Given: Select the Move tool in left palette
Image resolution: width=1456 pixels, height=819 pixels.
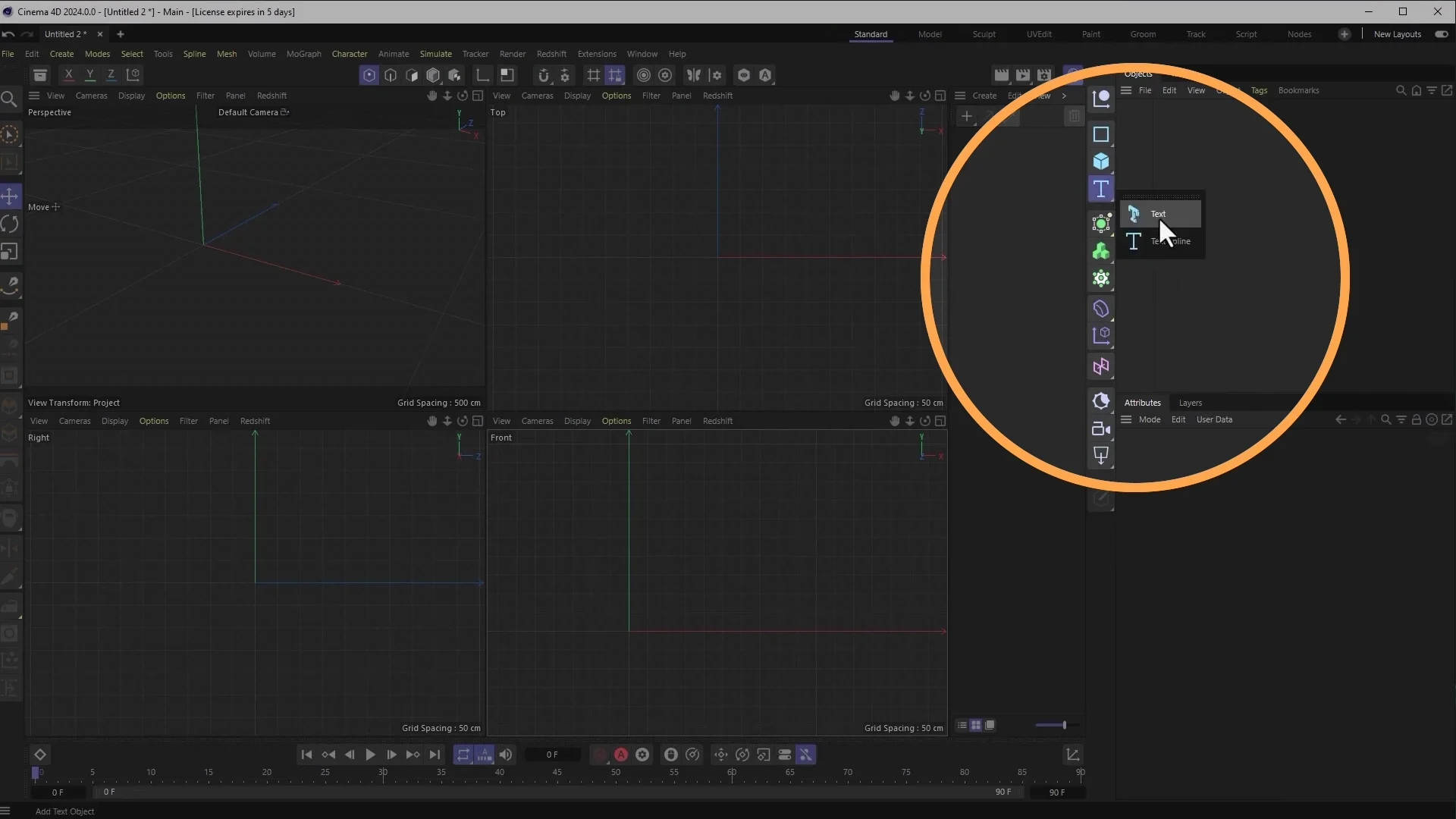Looking at the screenshot, I should 10,196.
